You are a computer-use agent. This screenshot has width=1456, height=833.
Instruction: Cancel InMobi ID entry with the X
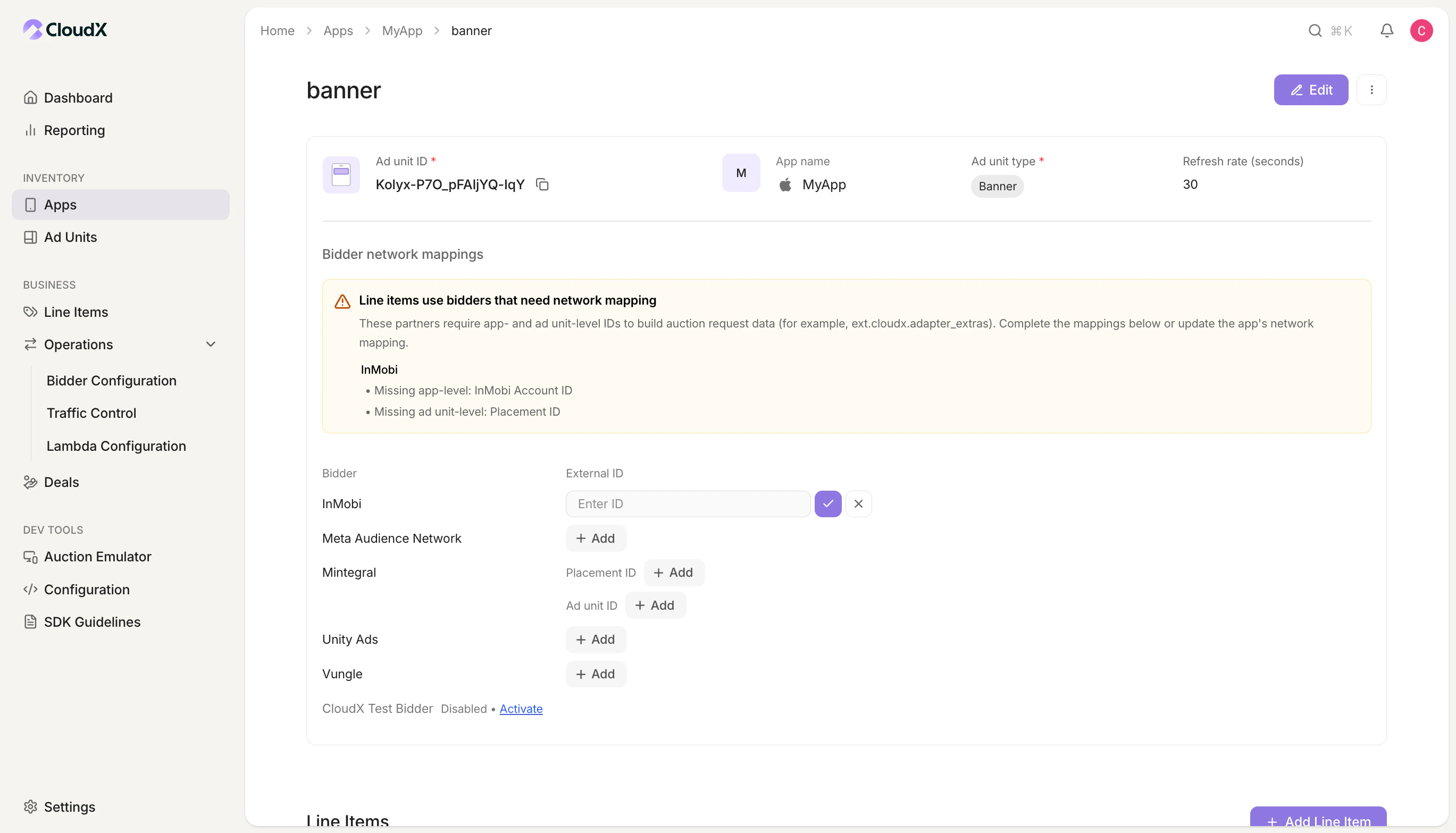click(858, 503)
